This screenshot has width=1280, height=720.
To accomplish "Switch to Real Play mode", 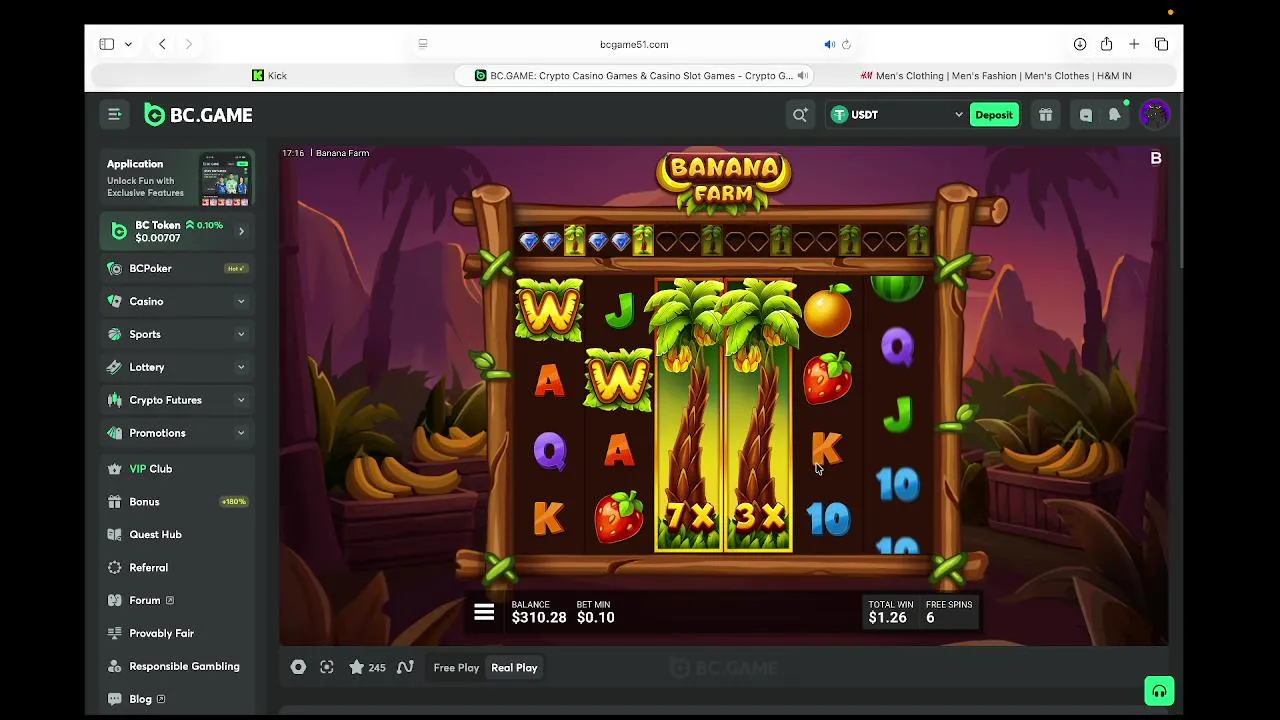I will (514, 667).
